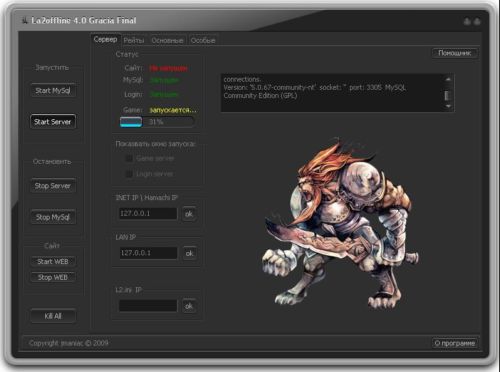
Task: Confirm the LAN IP with its ok button
Action: tap(189, 253)
